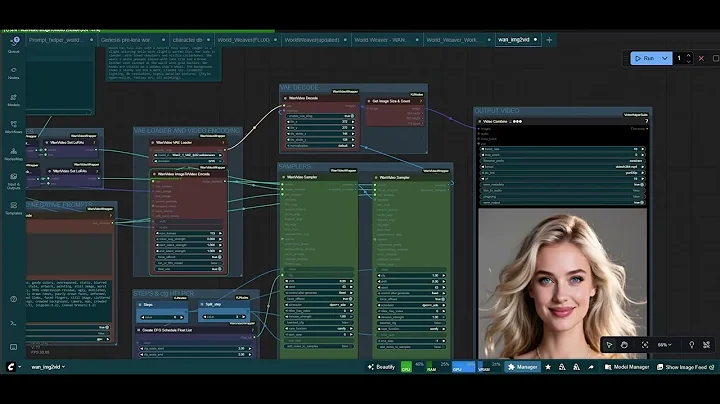Viewport: 720px width, 404px height.
Task: Toggle pingpong in the Video Combine node
Action: [562, 196]
